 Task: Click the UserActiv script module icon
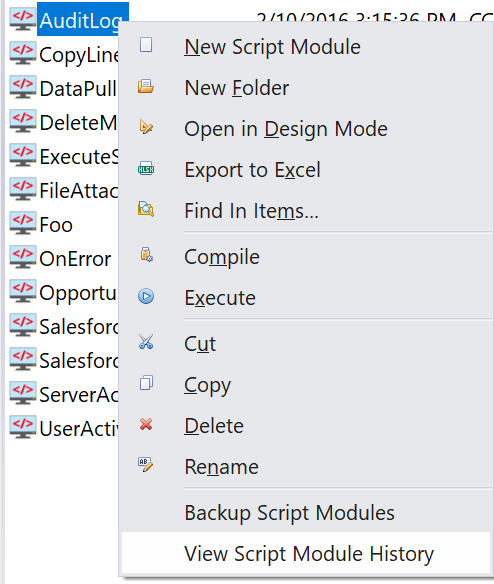coord(23,427)
